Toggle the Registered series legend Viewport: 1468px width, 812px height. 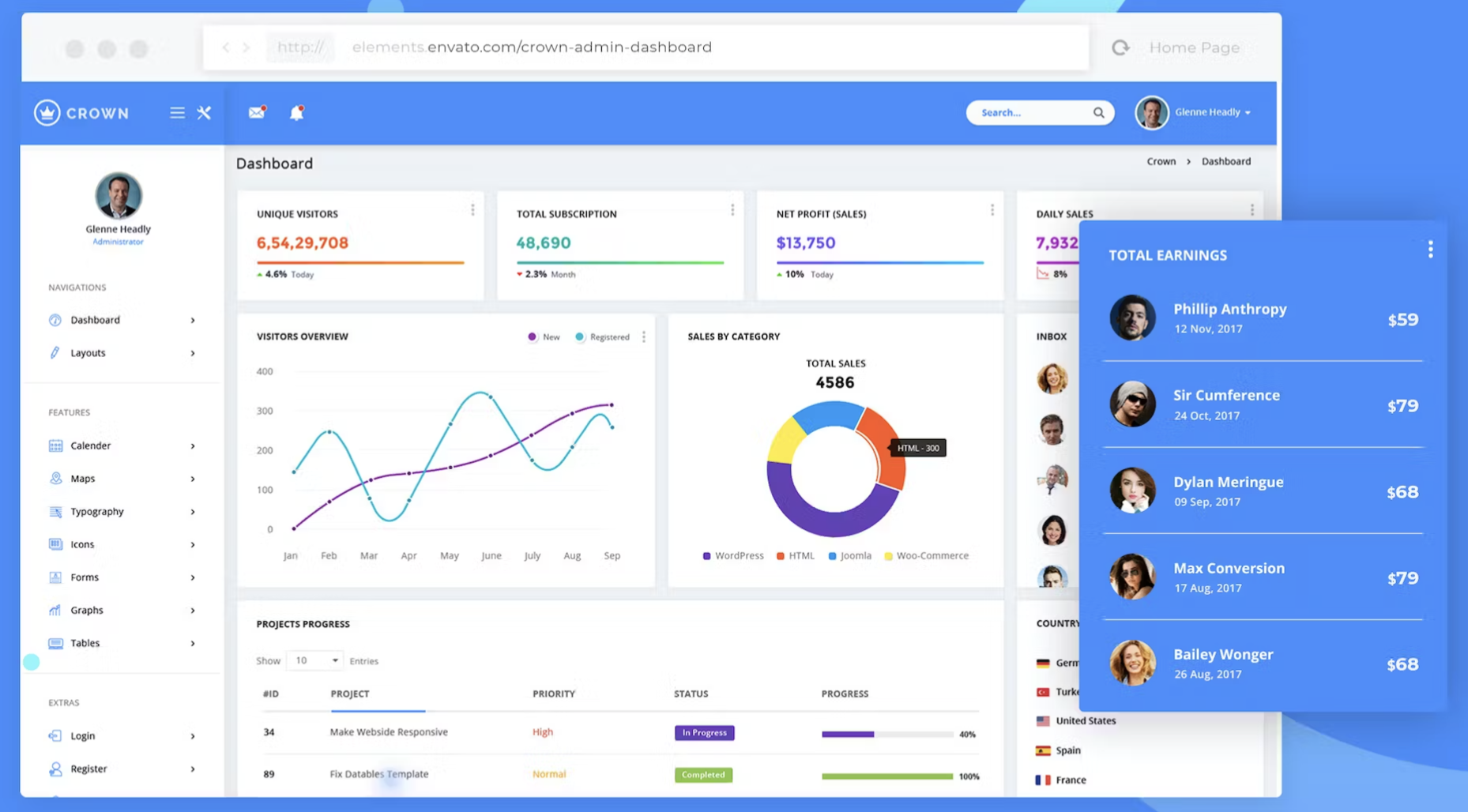(x=602, y=336)
